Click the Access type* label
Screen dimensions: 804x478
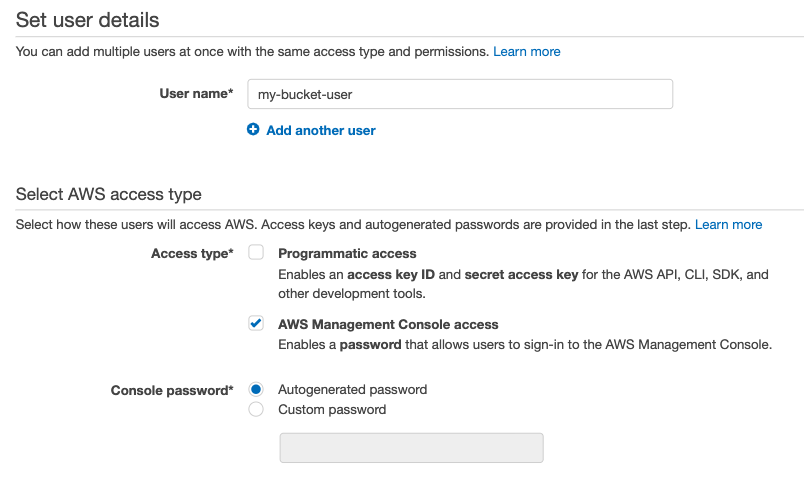pos(192,253)
